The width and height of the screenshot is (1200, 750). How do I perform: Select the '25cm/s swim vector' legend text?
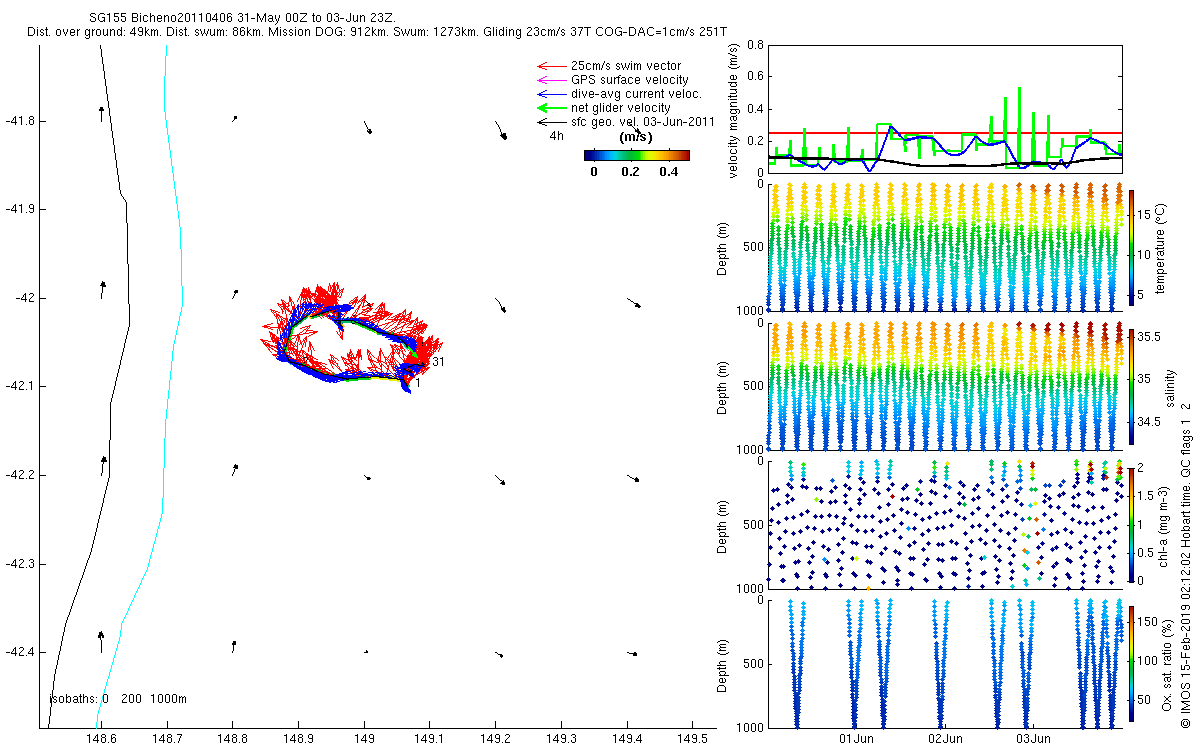point(626,66)
